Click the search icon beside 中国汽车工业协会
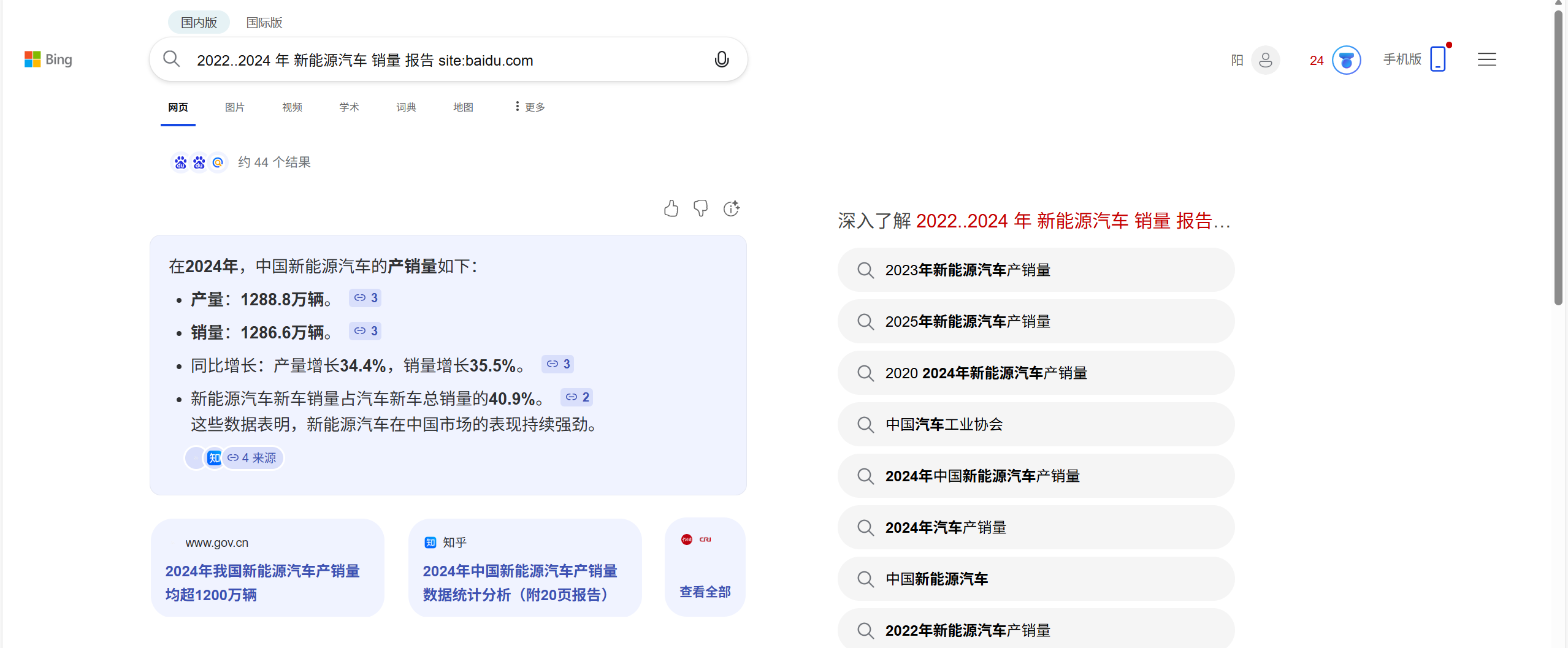The image size is (1568, 648). tap(865, 425)
